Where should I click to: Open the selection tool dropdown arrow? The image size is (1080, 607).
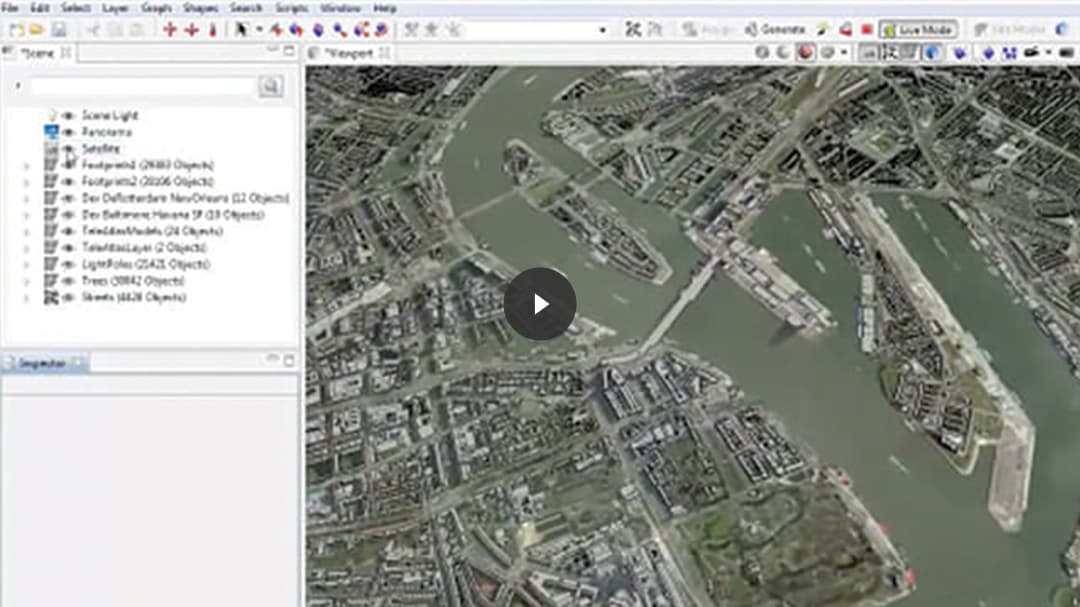[259, 30]
